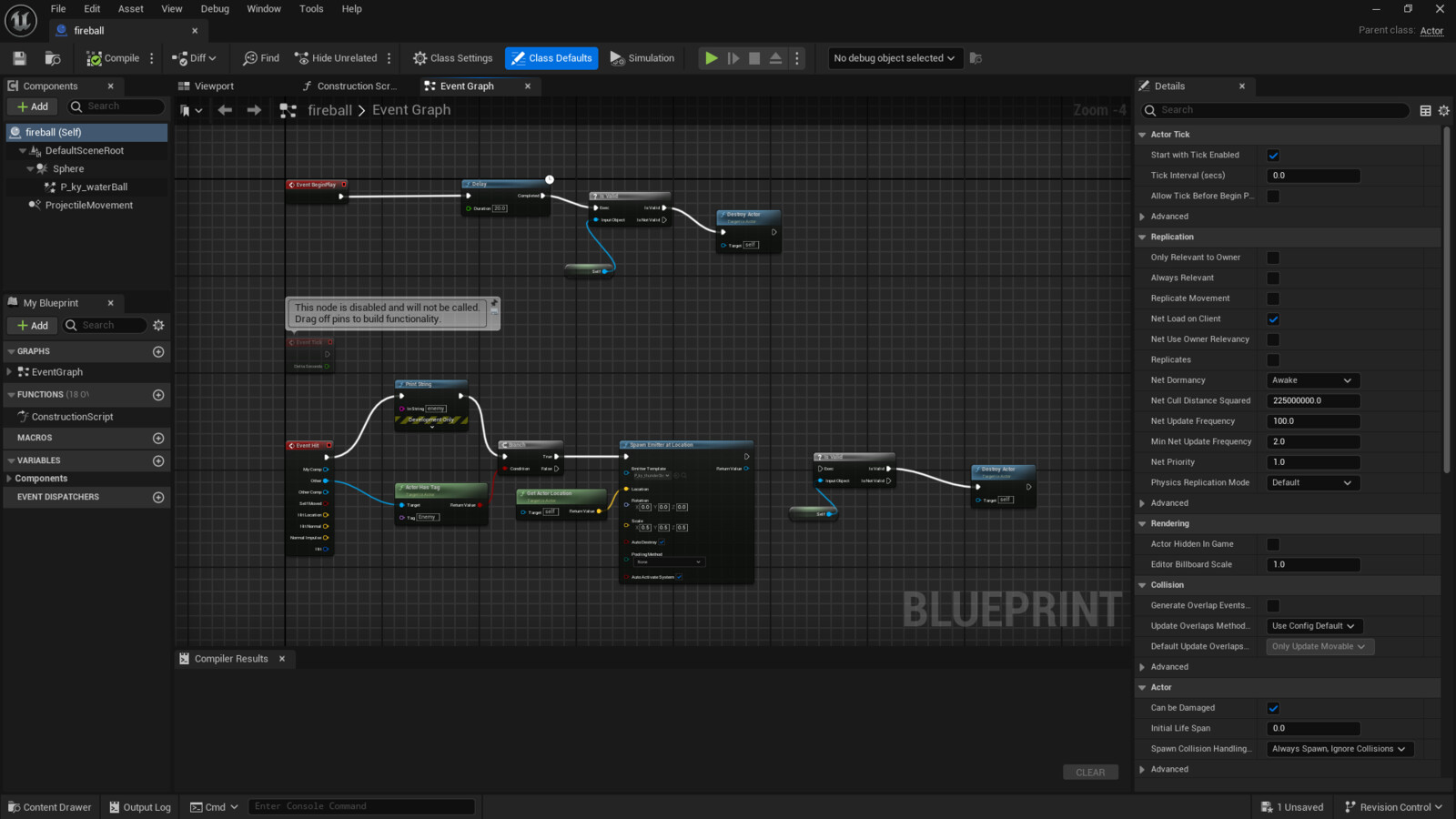Click the console command input field

point(361,807)
